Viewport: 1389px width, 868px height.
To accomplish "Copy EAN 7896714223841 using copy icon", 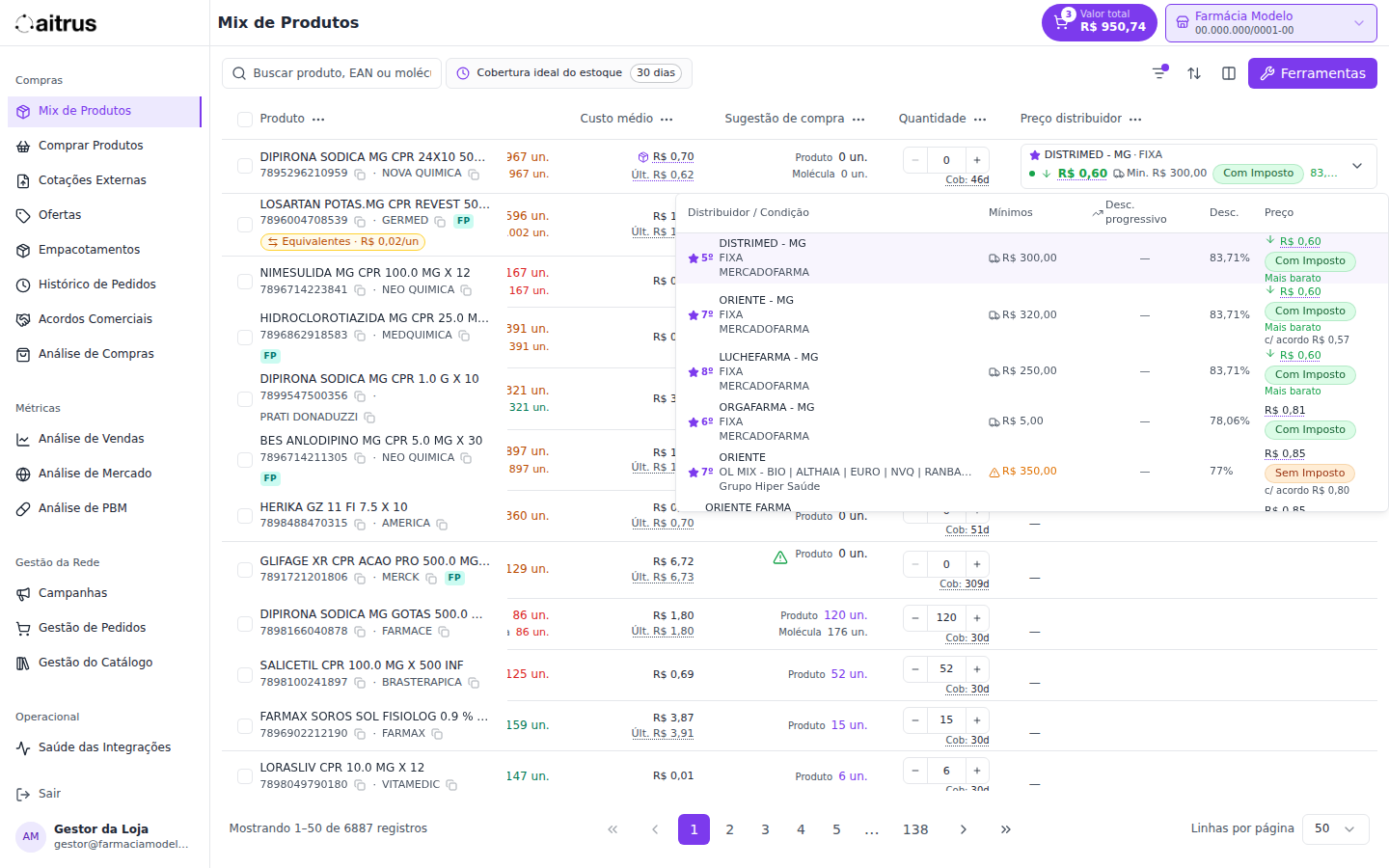I will [x=360, y=290].
